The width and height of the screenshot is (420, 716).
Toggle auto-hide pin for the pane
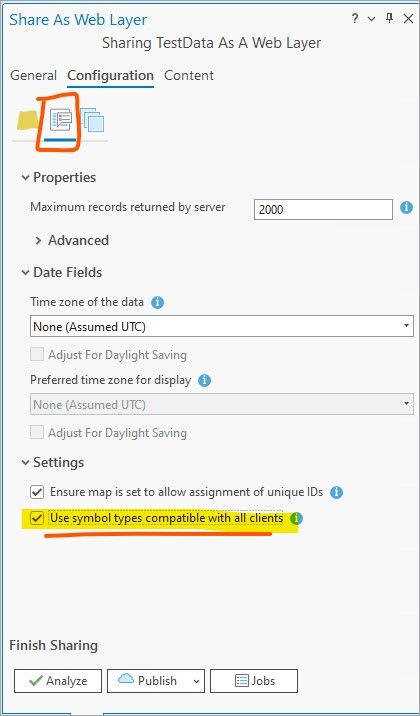pyautogui.click(x=389, y=19)
